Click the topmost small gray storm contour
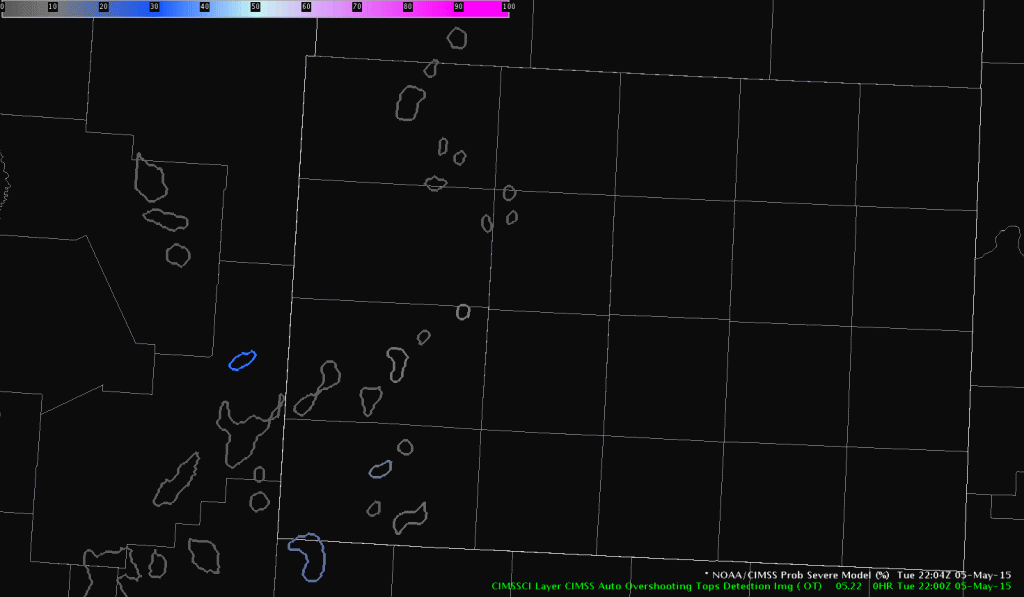This screenshot has width=1024, height=597. coord(457,38)
